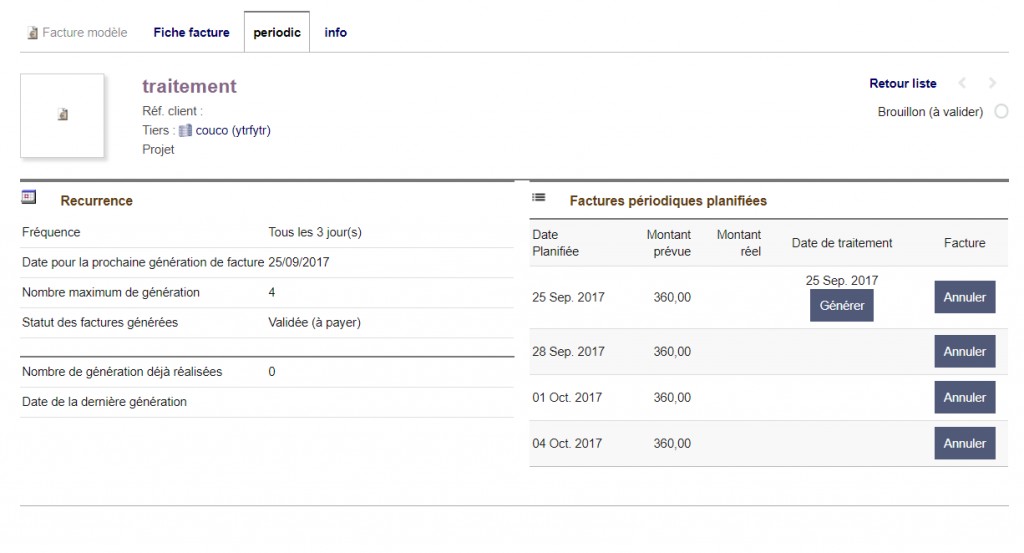Go to next record with right chevron

[x=992, y=83]
